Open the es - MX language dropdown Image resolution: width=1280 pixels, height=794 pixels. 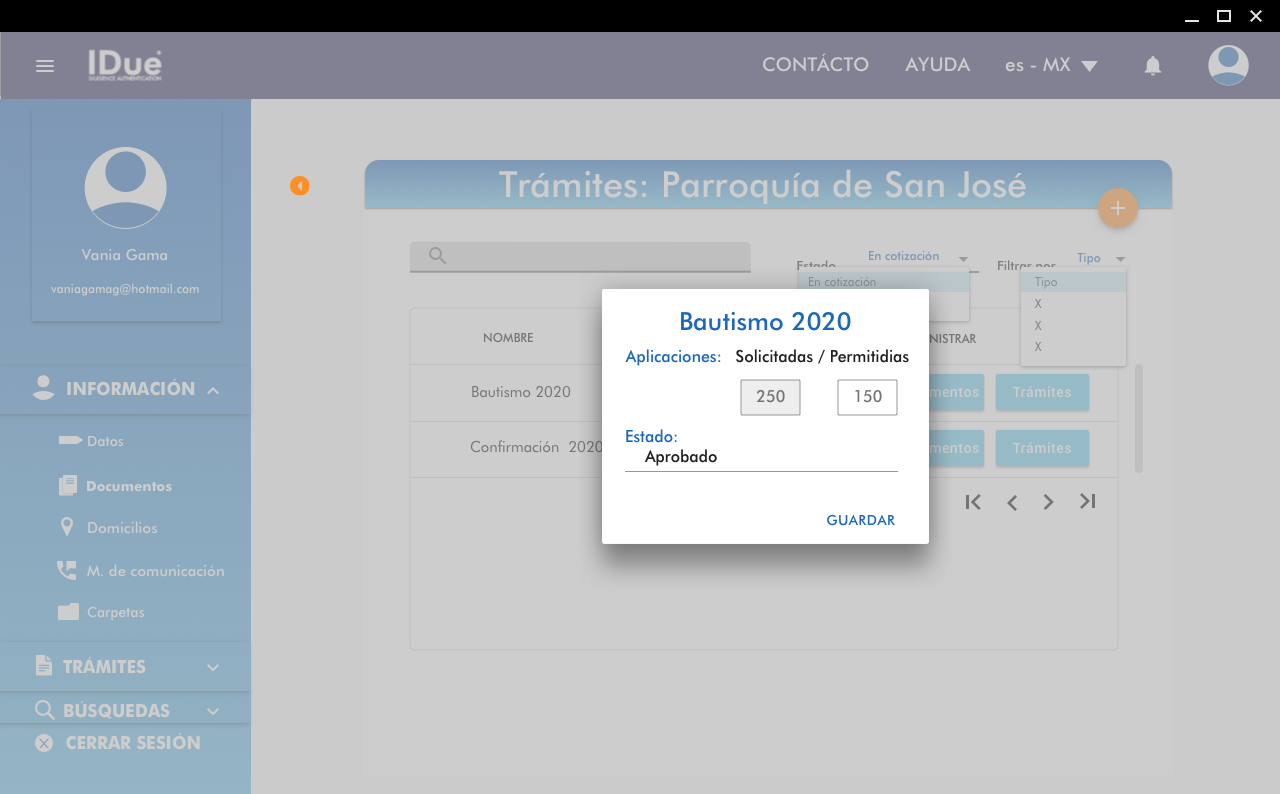(1051, 65)
